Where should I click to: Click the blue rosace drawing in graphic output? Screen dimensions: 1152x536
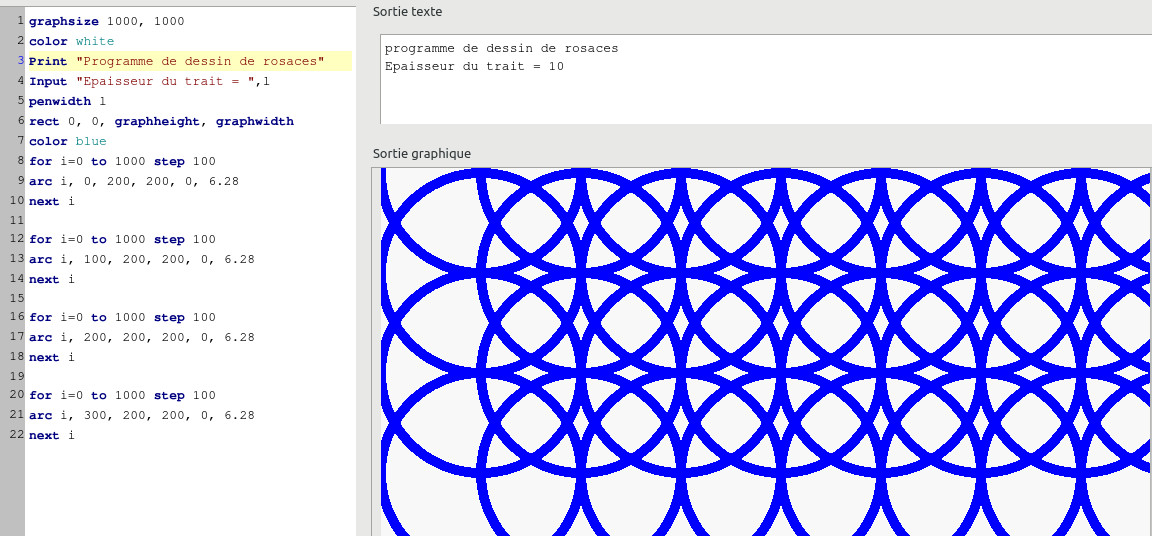coord(765,352)
